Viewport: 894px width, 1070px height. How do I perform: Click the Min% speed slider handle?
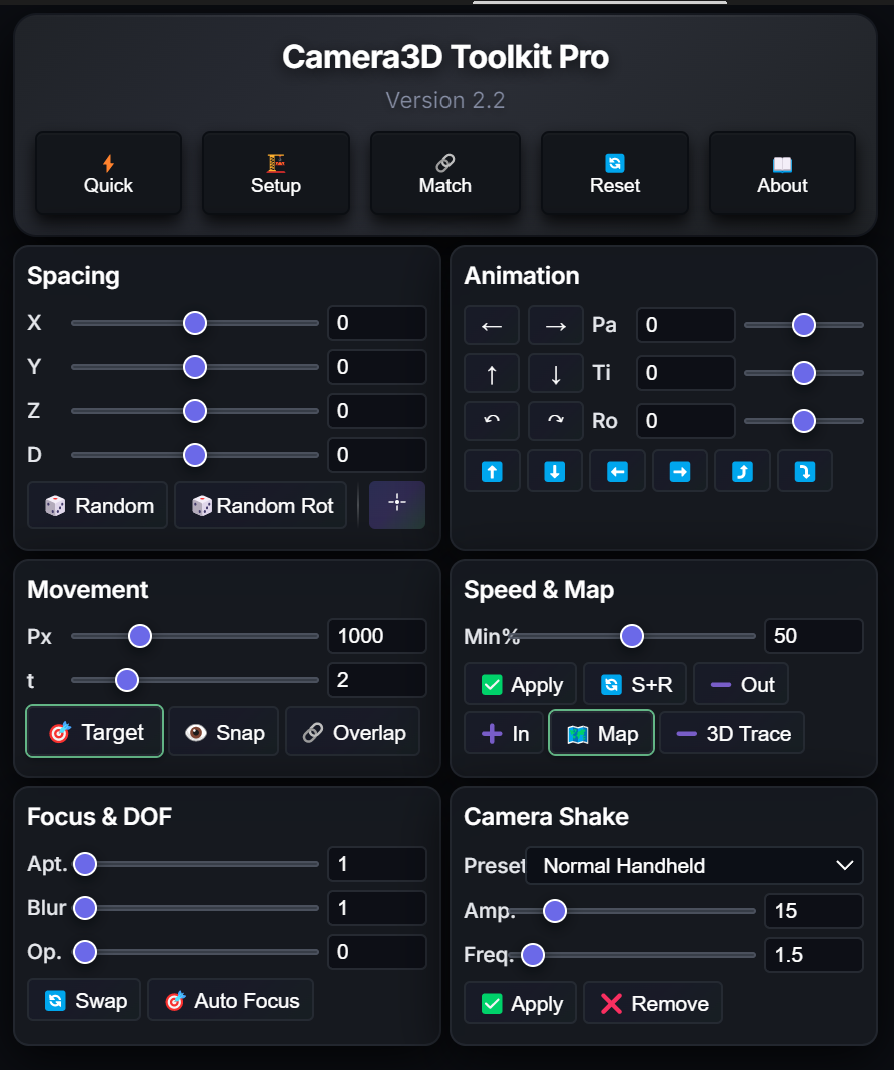pos(631,636)
